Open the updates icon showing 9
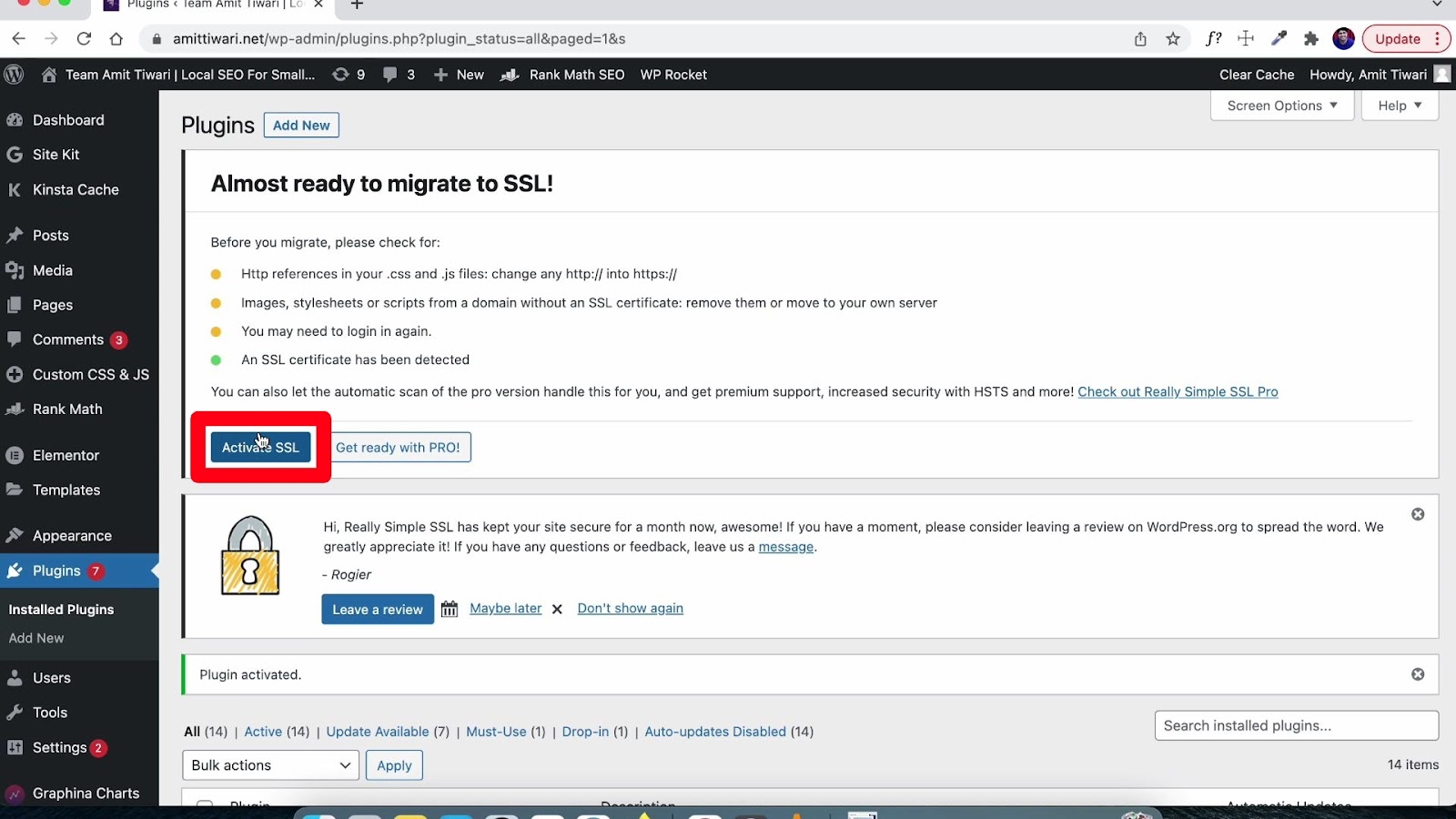This screenshot has height=819, width=1456. [x=349, y=75]
